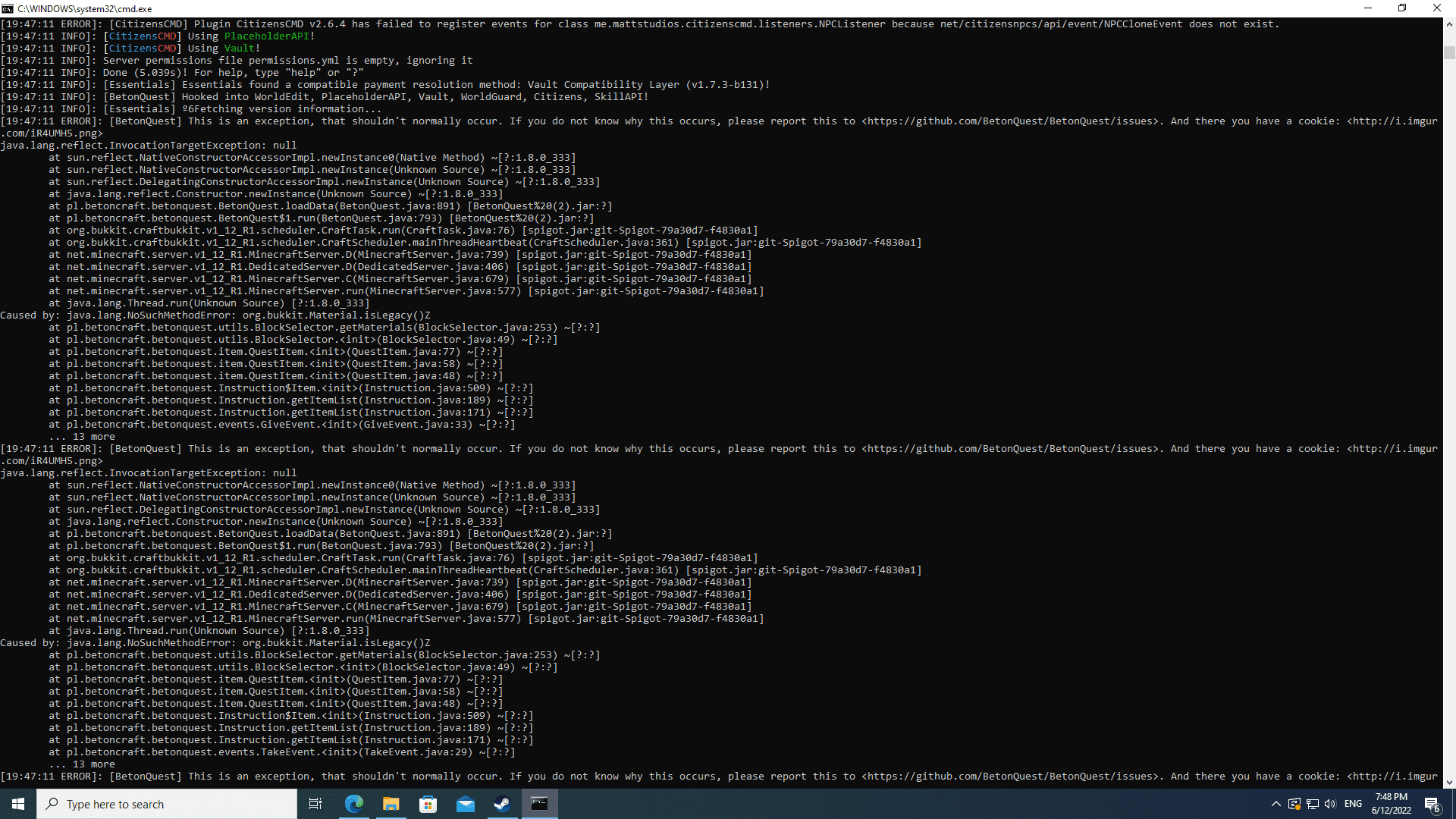Click the GiveEvent.java:33 stack trace line

(282, 424)
